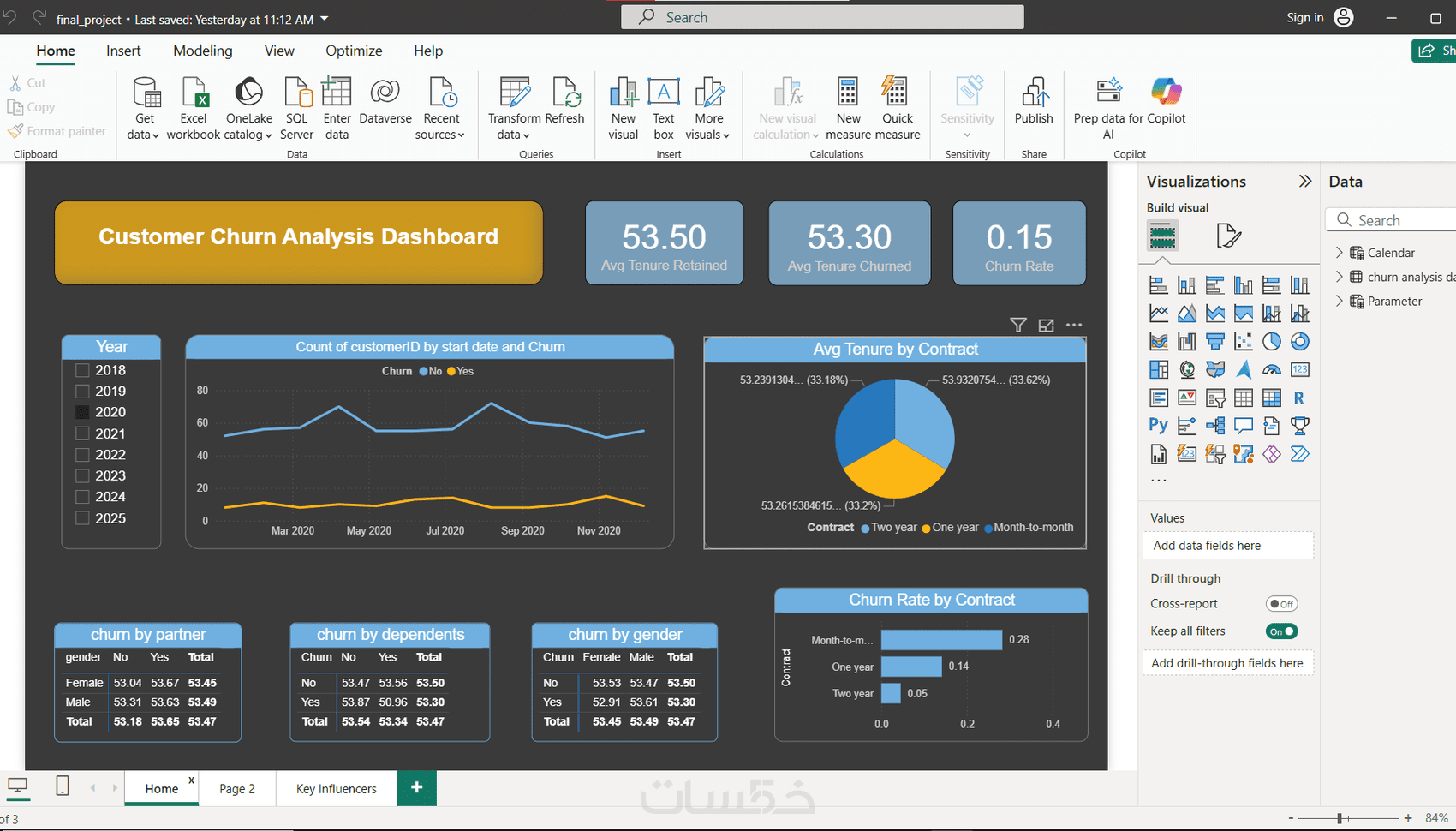Check the 2018 year slicer box
The image size is (1456, 831).
82,370
